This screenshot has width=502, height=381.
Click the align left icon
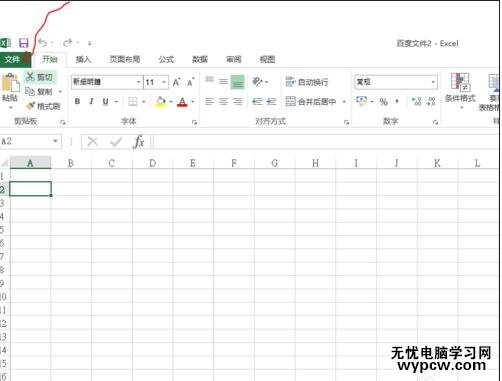(x=209, y=101)
